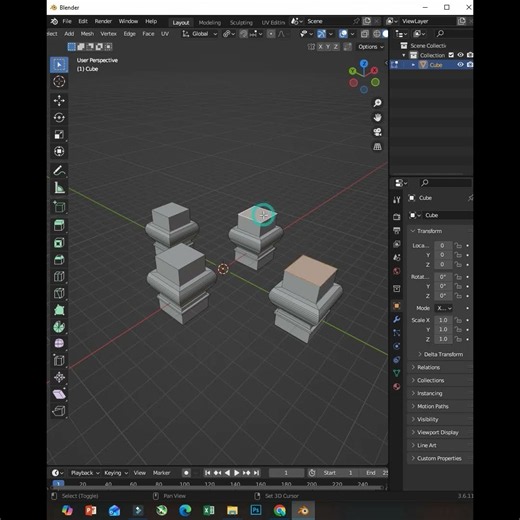Hide Cube object with its eye icon

click(x=460, y=65)
